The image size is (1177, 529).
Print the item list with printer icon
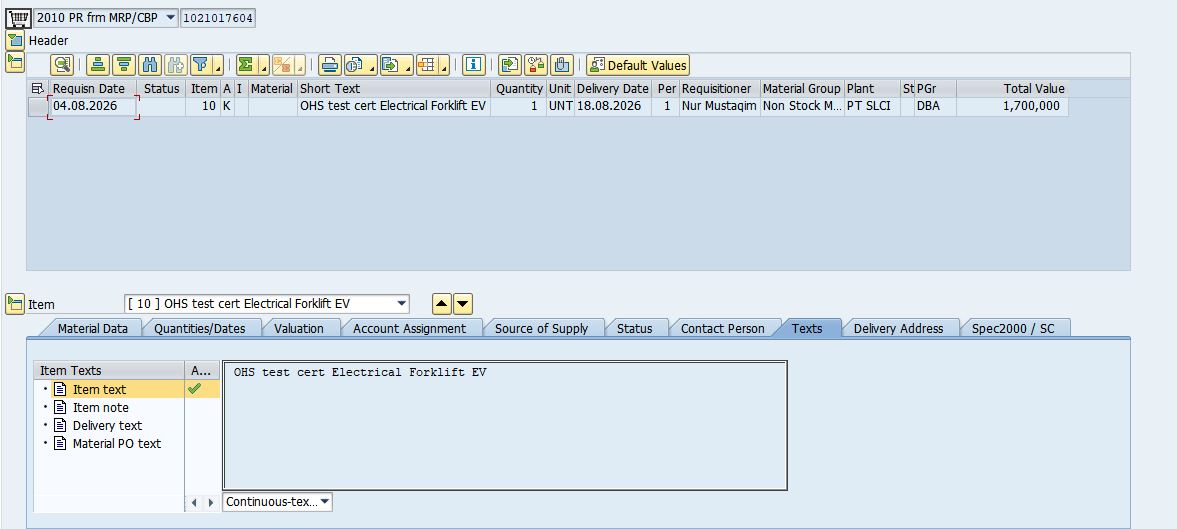coord(330,65)
